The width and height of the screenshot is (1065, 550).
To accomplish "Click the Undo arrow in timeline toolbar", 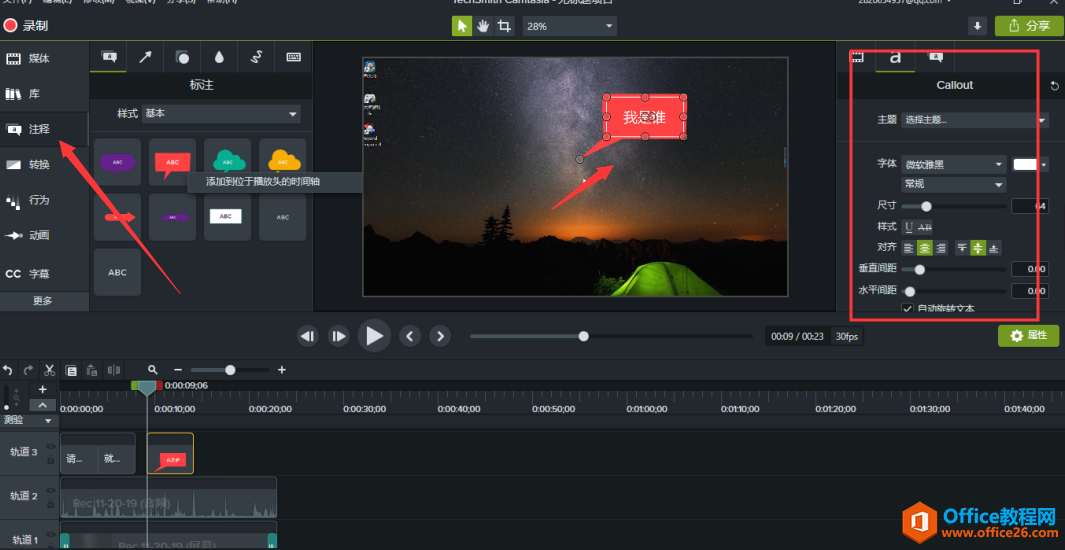I will 7,370.
